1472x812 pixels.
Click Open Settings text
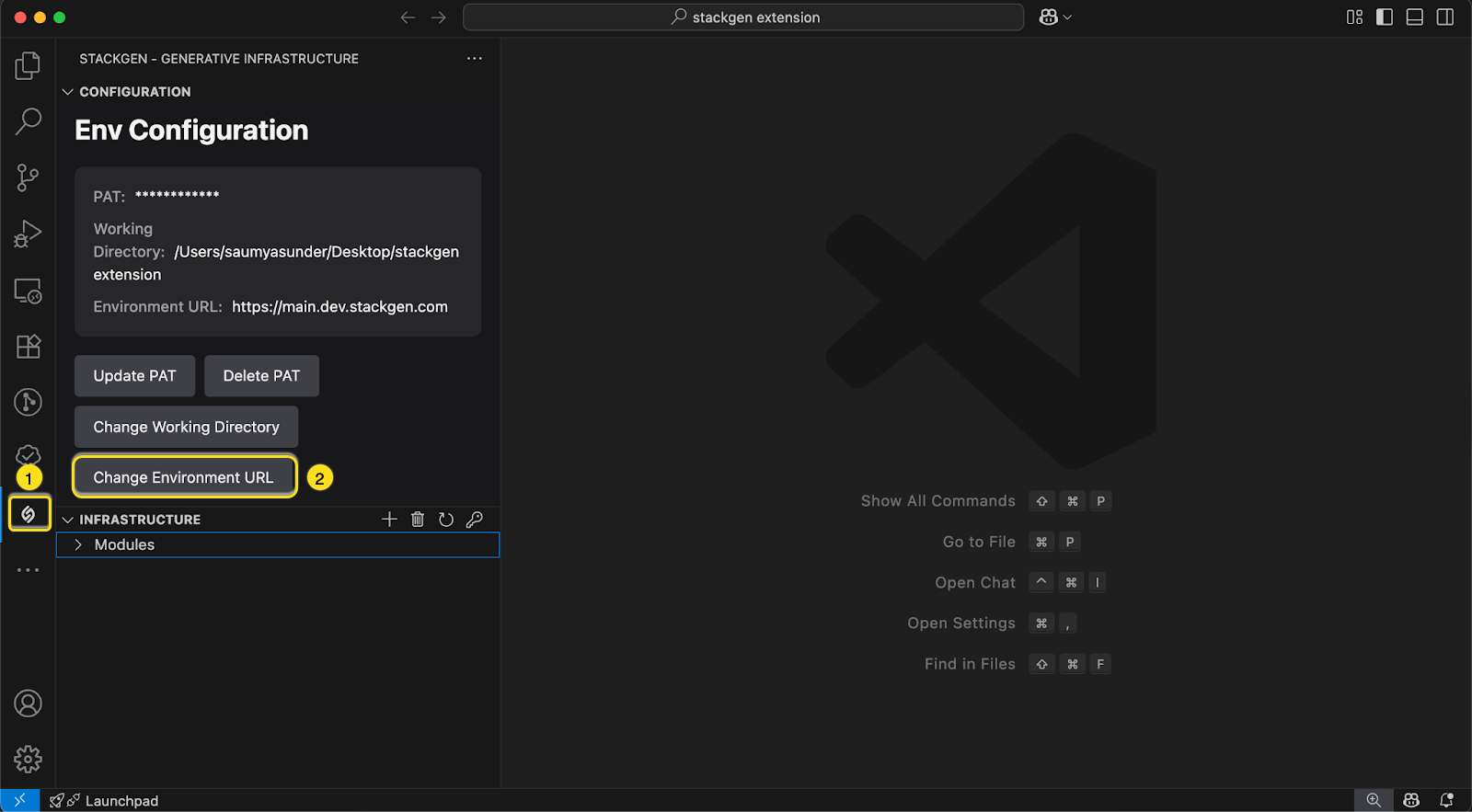pyautogui.click(x=961, y=623)
